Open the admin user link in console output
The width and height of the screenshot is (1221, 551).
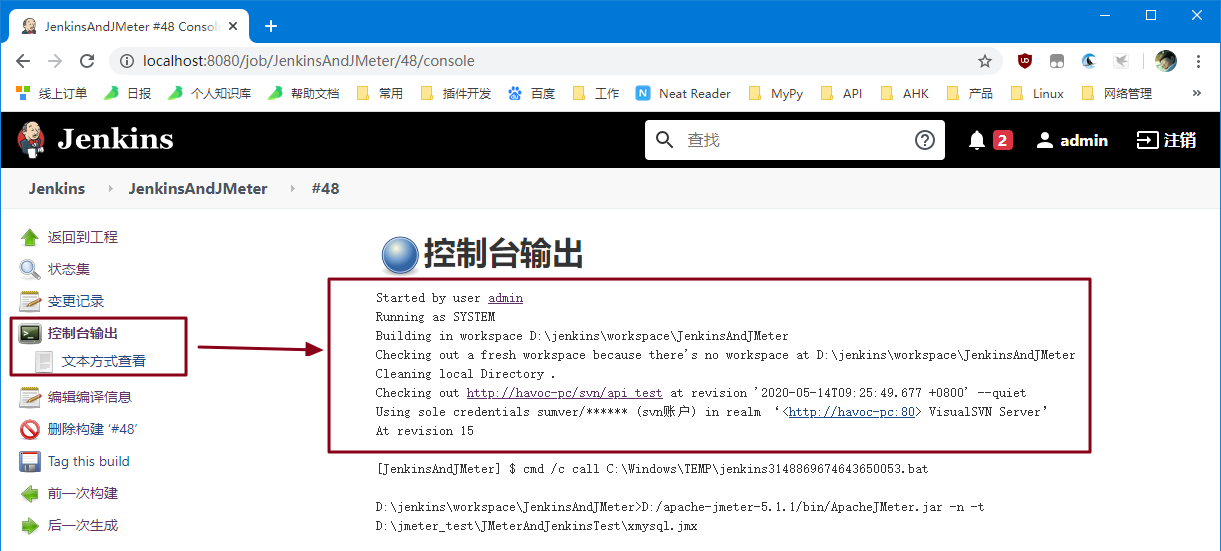click(x=505, y=298)
